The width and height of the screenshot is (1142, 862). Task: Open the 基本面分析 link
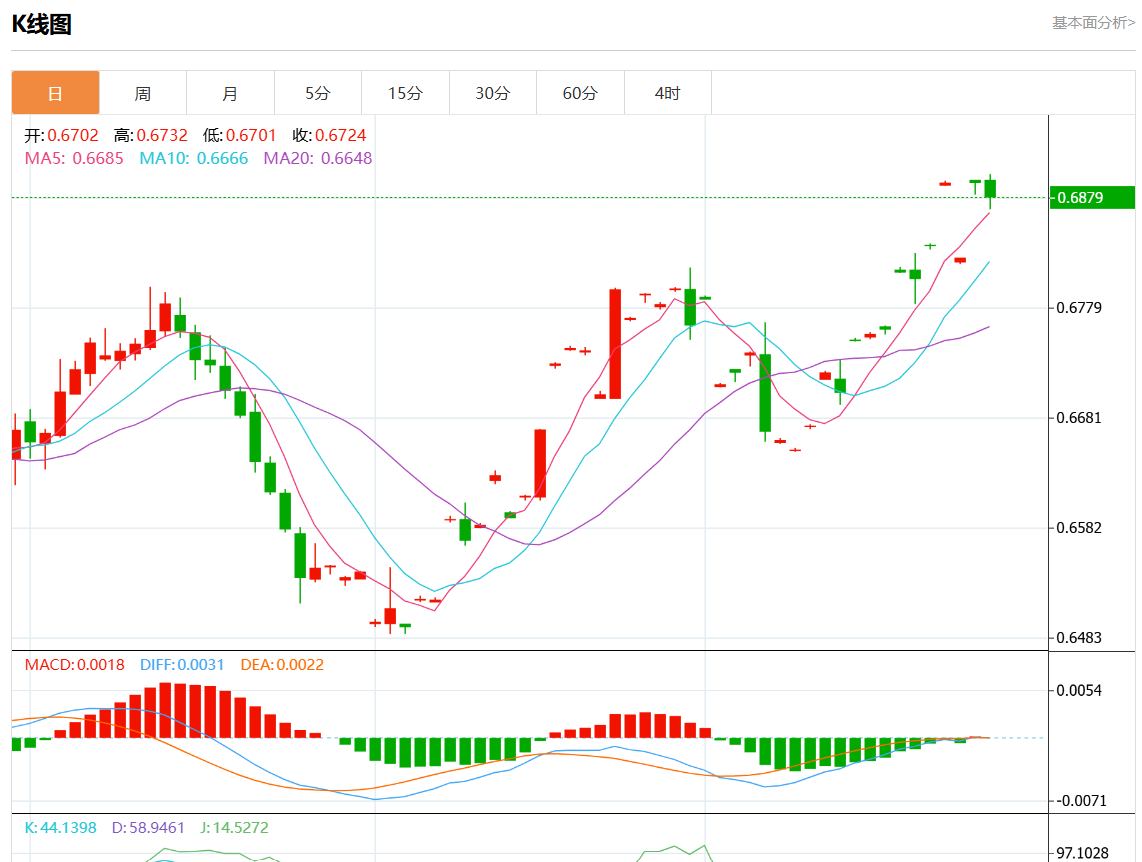point(1093,23)
